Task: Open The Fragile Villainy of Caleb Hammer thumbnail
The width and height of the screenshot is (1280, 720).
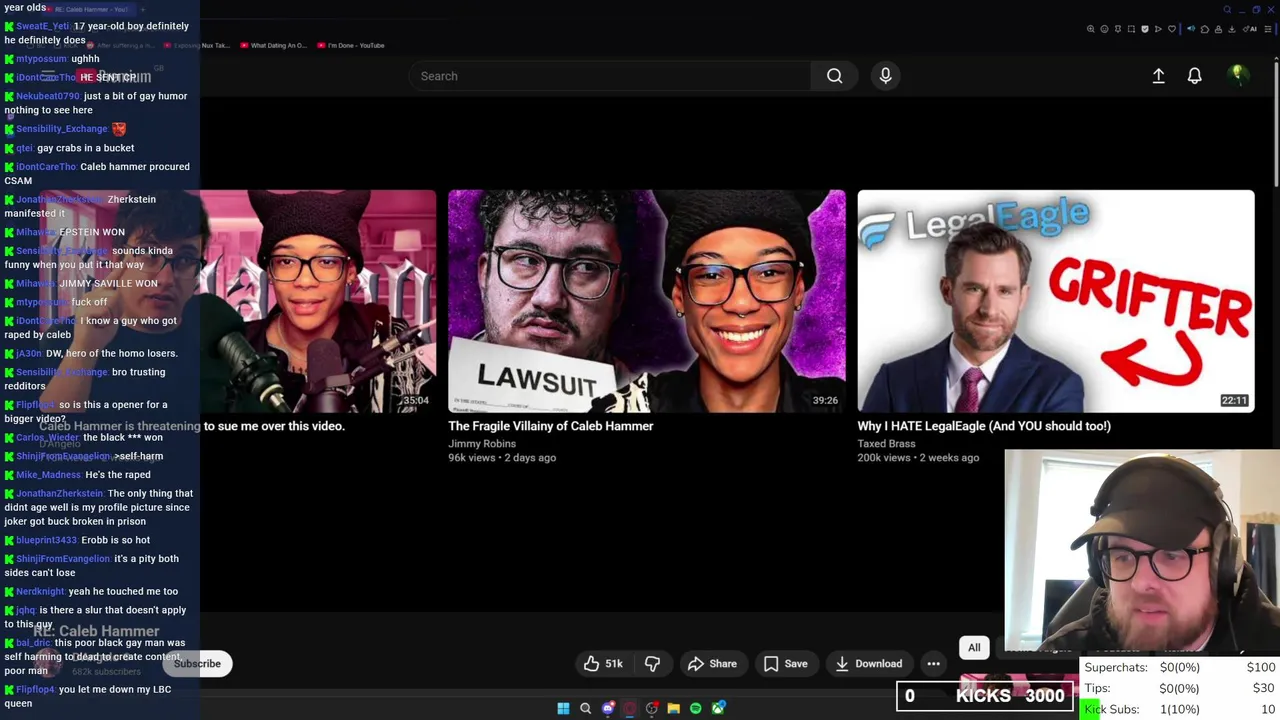Action: (x=646, y=301)
